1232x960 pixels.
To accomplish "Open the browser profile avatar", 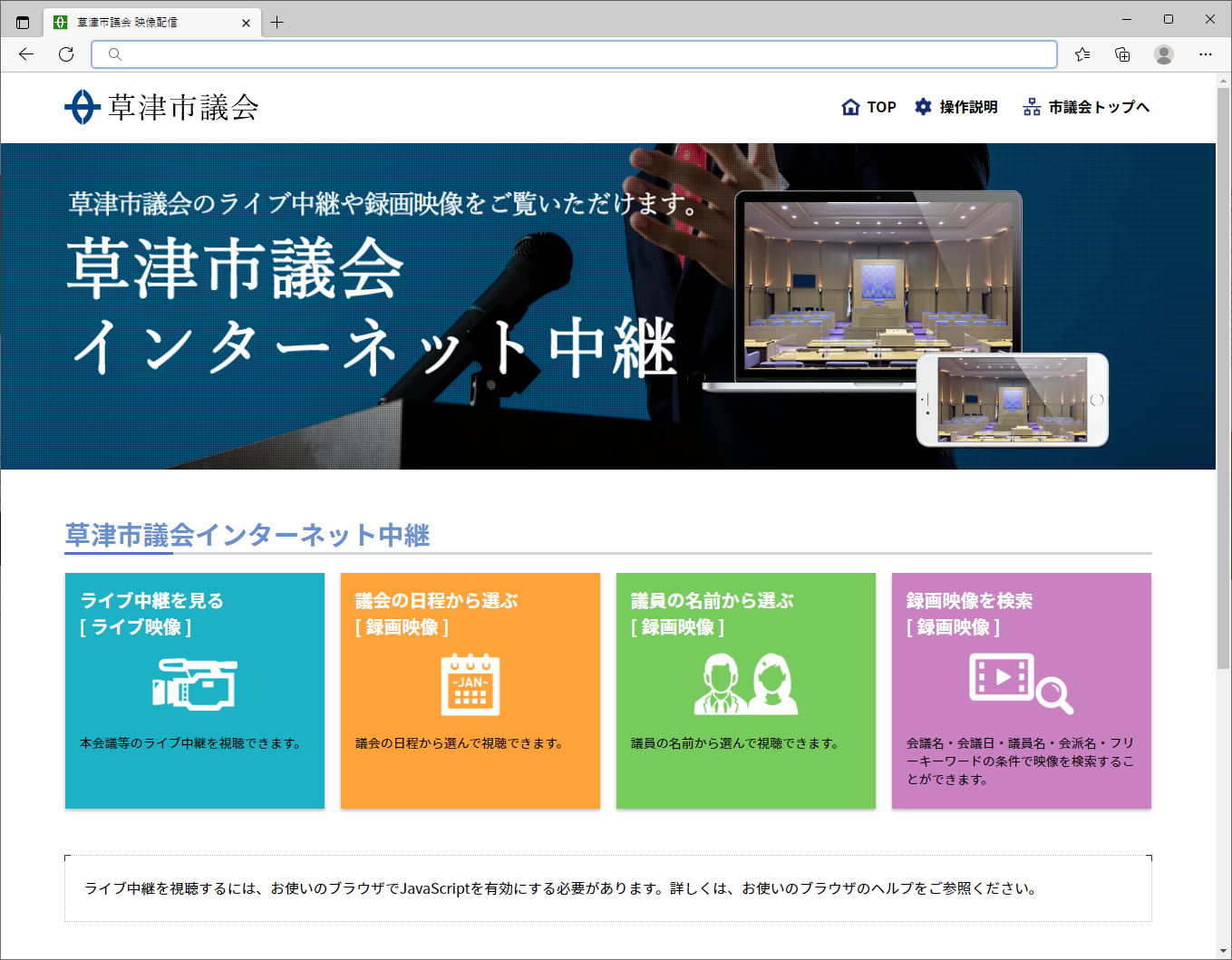I will pyautogui.click(x=1164, y=54).
